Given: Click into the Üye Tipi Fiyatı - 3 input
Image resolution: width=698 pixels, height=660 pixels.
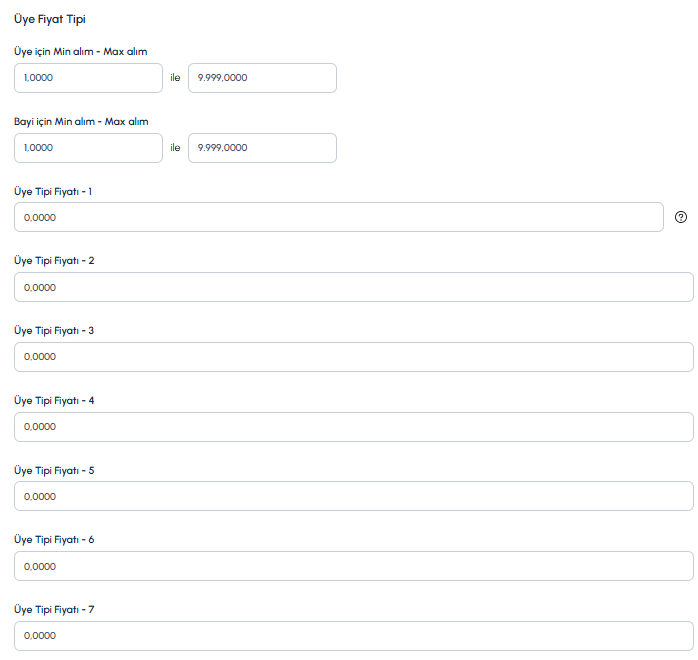Looking at the screenshot, I should tap(354, 357).
